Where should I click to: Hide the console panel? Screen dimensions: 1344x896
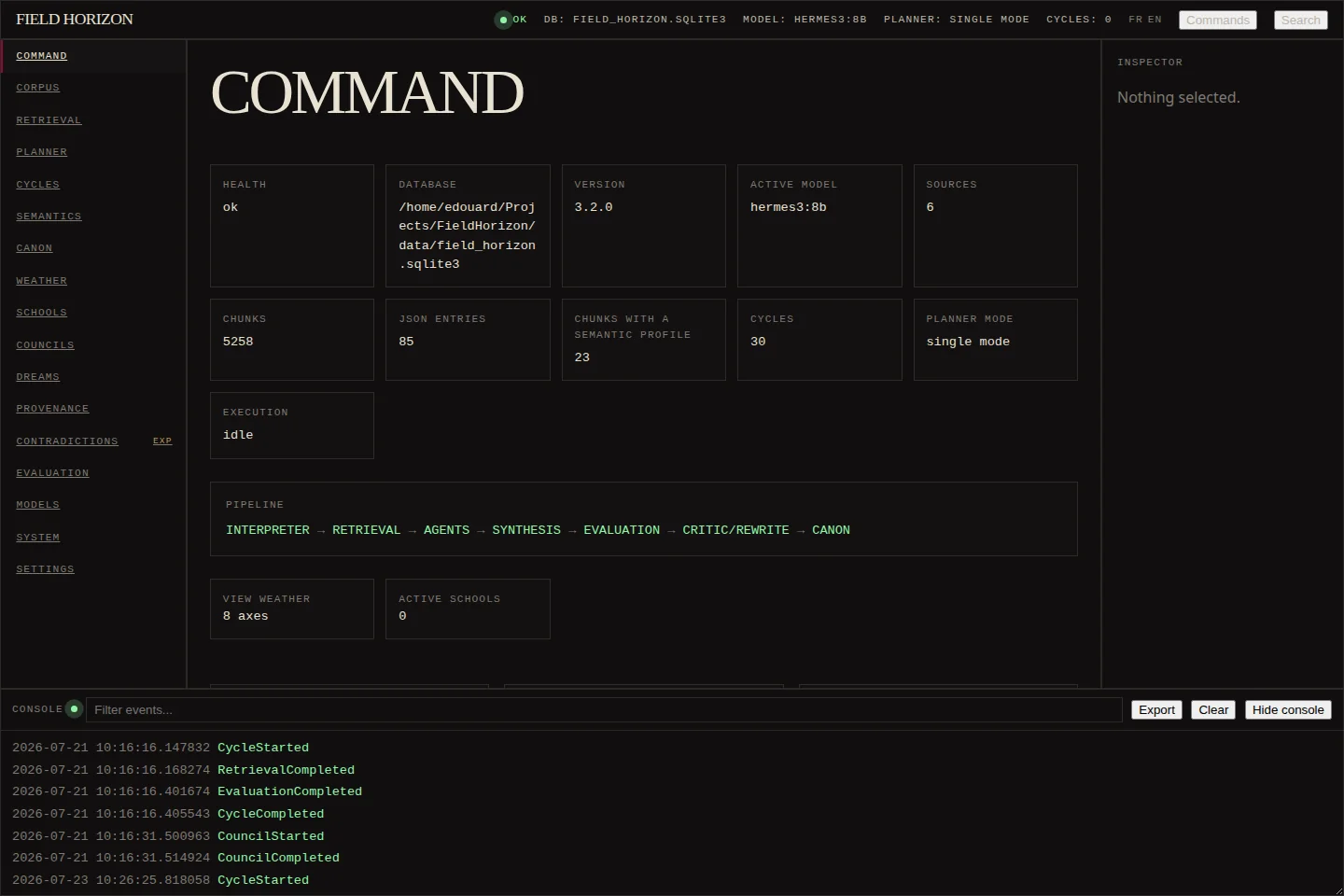(1288, 709)
